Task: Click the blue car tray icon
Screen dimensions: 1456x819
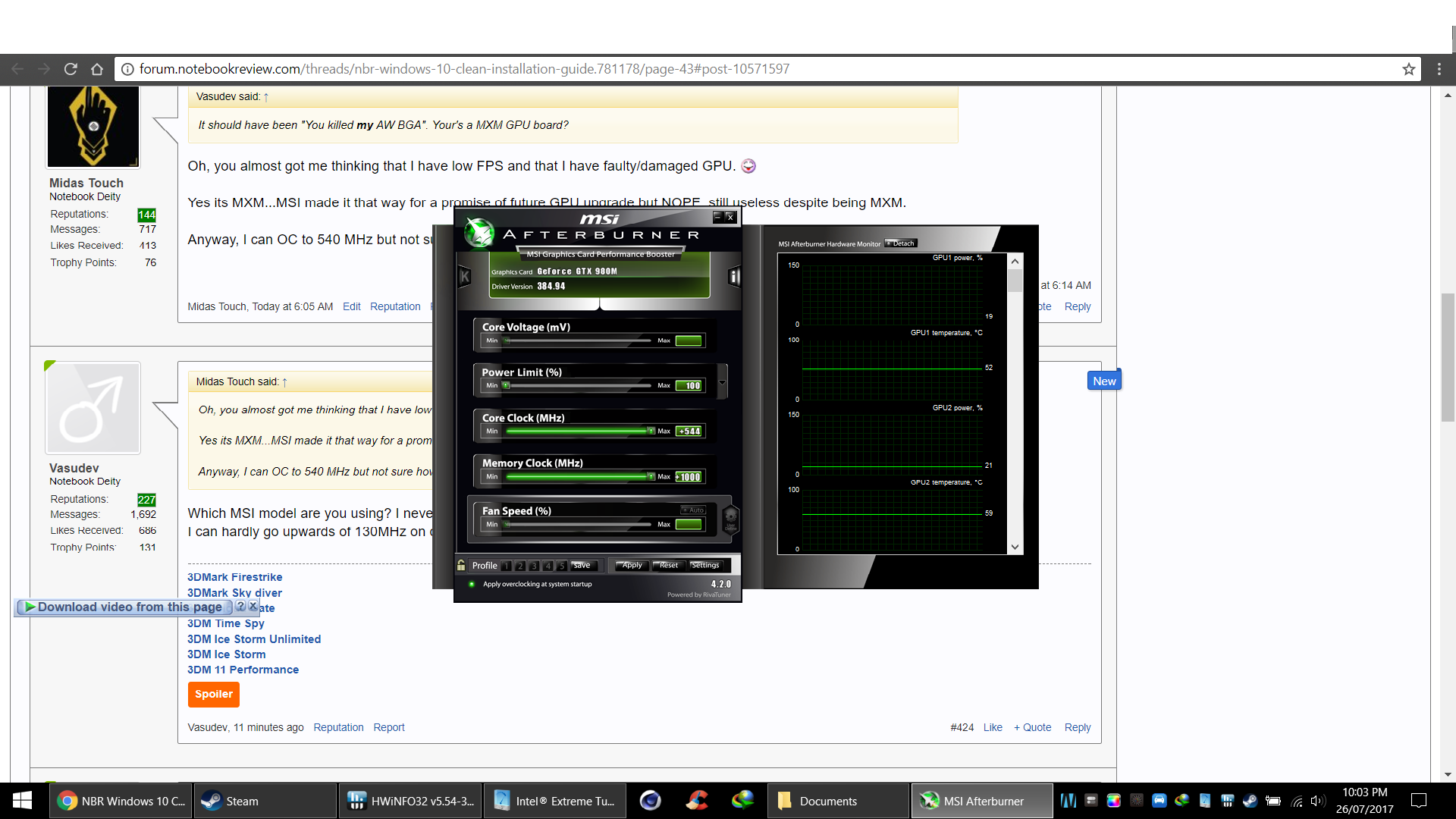Action: (1159, 800)
